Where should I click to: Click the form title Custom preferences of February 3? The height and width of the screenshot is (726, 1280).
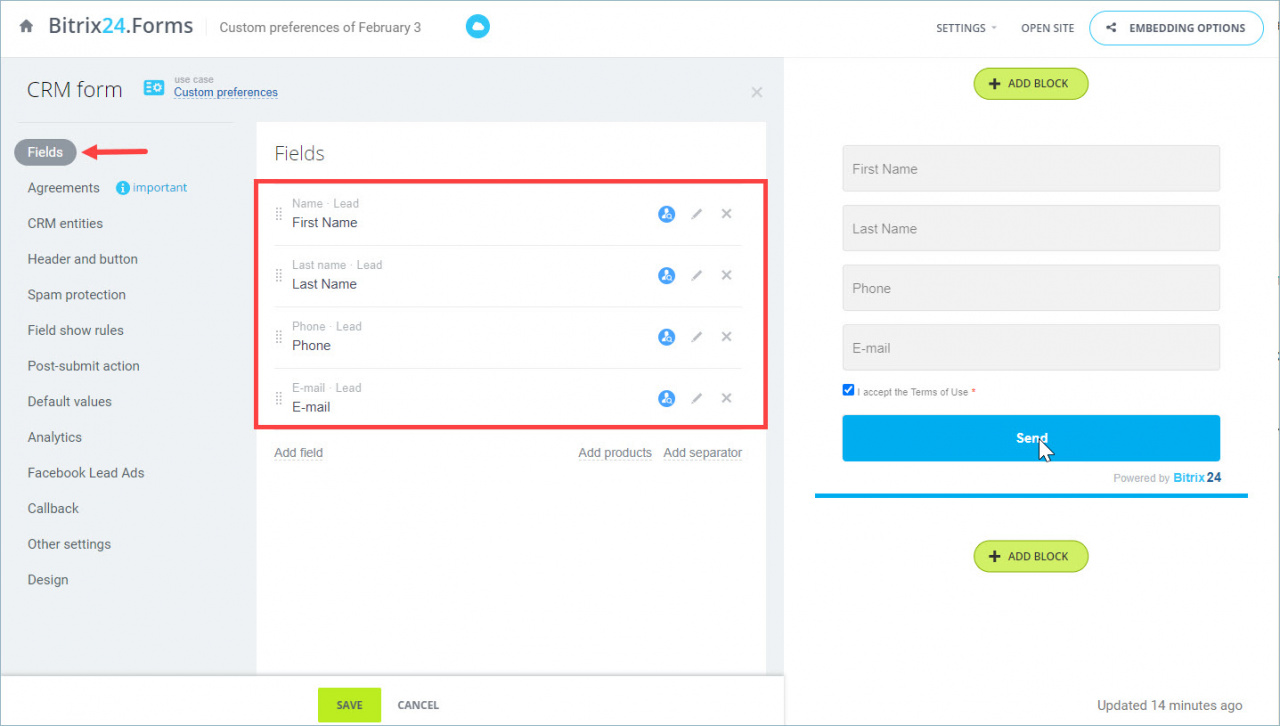coord(320,27)
